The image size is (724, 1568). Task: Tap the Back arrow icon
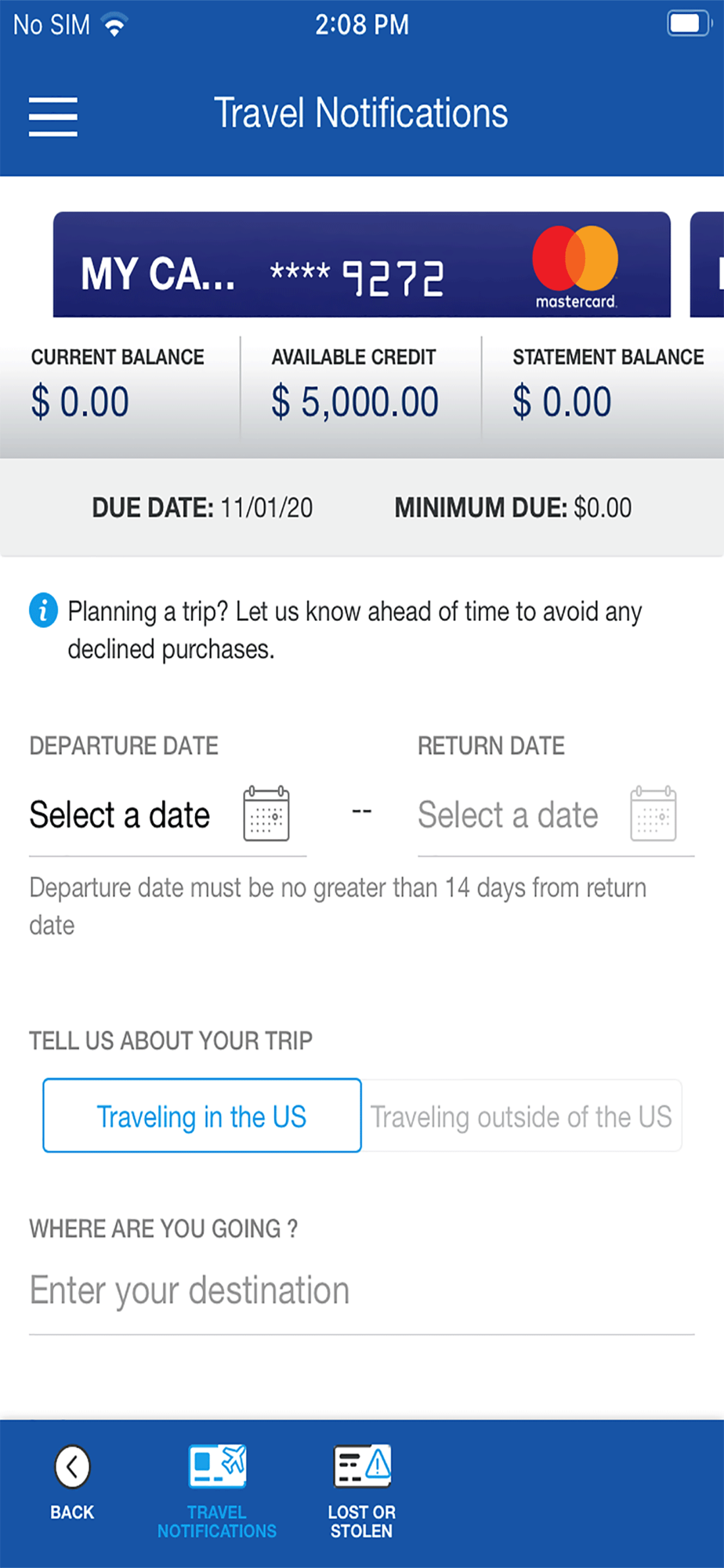(x=72, y=1466)
